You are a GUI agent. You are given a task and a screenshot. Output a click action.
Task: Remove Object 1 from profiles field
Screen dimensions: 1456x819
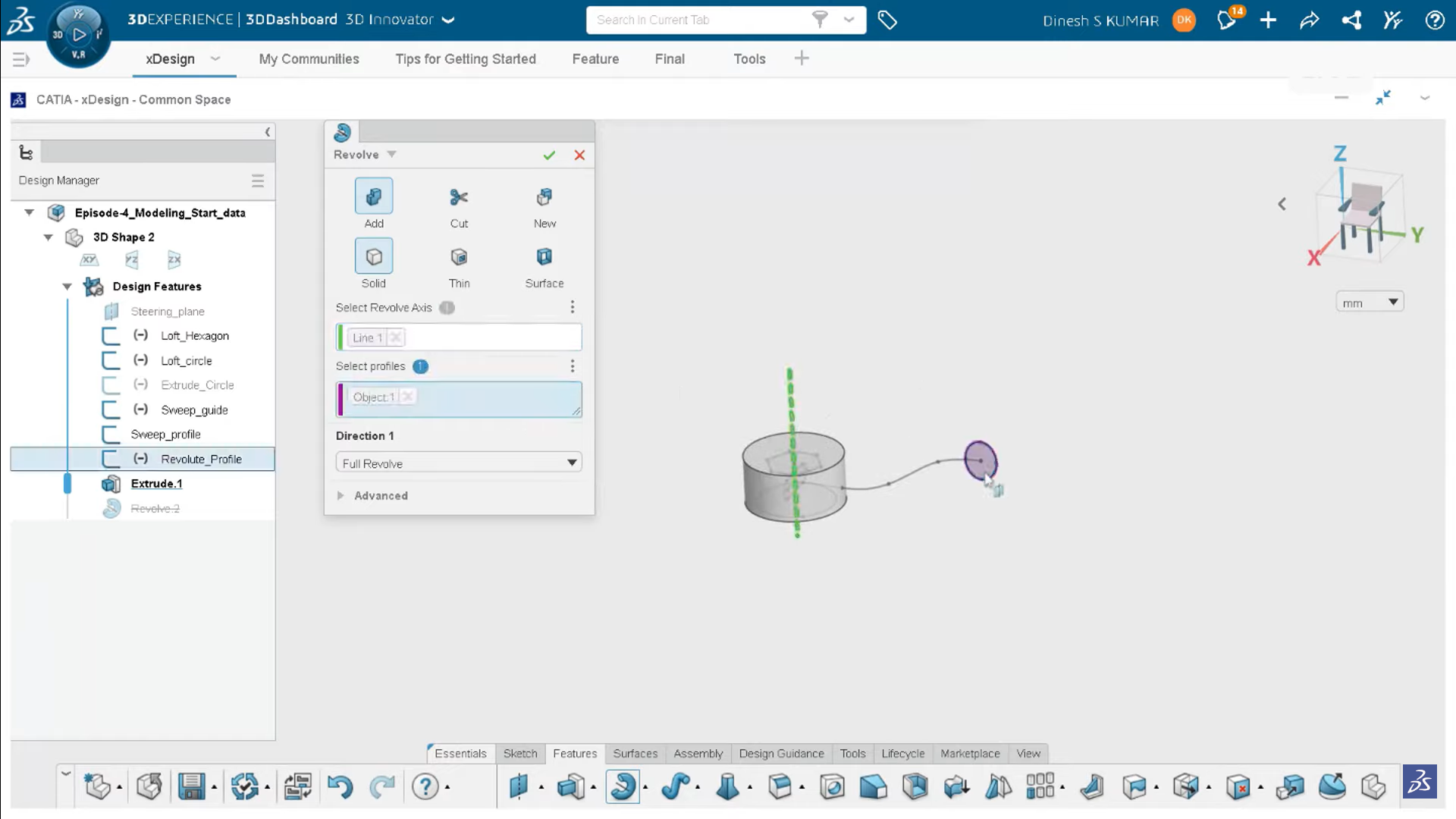pyautogui.click(x=408, y=397)
